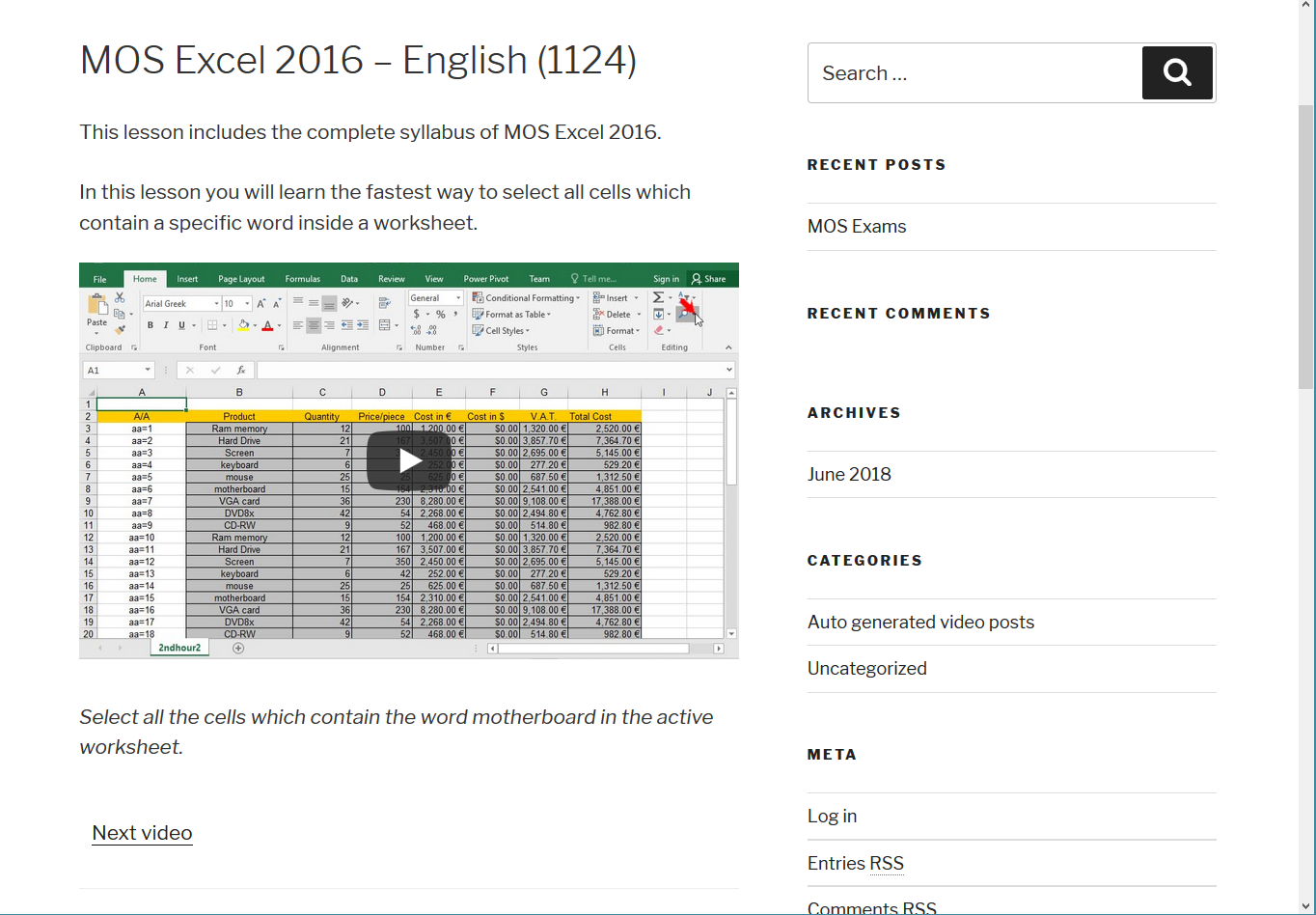Image resolution: width=1316 pixels, height=915 pixels.
Task: Open the MOS Exams recent post link
Action: pos(857,226)
